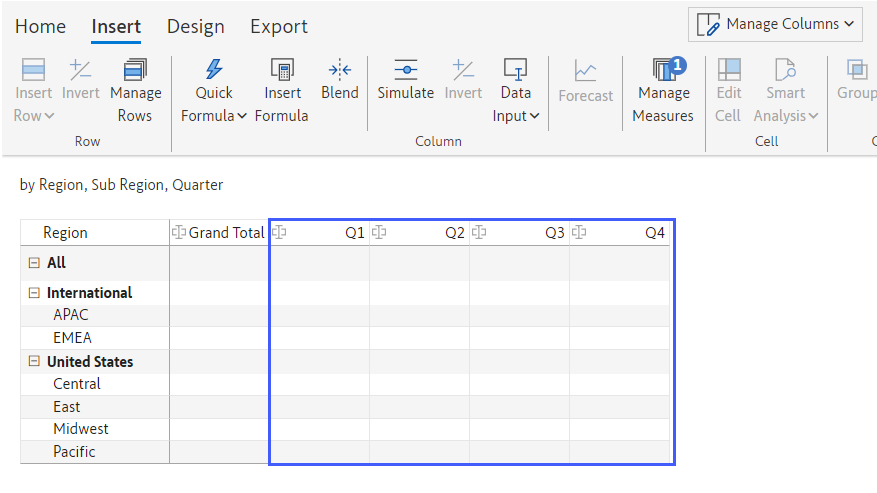Open the Manage Columns dropdown
This screenshot has width=877, height=493.
tap(775, 24)
